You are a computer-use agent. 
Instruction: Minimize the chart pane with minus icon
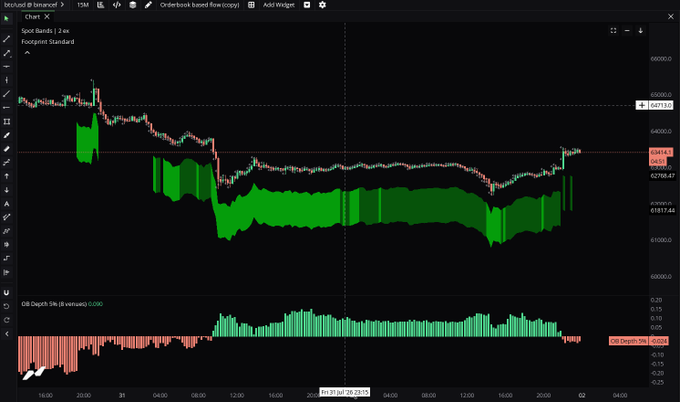[627, 31]
